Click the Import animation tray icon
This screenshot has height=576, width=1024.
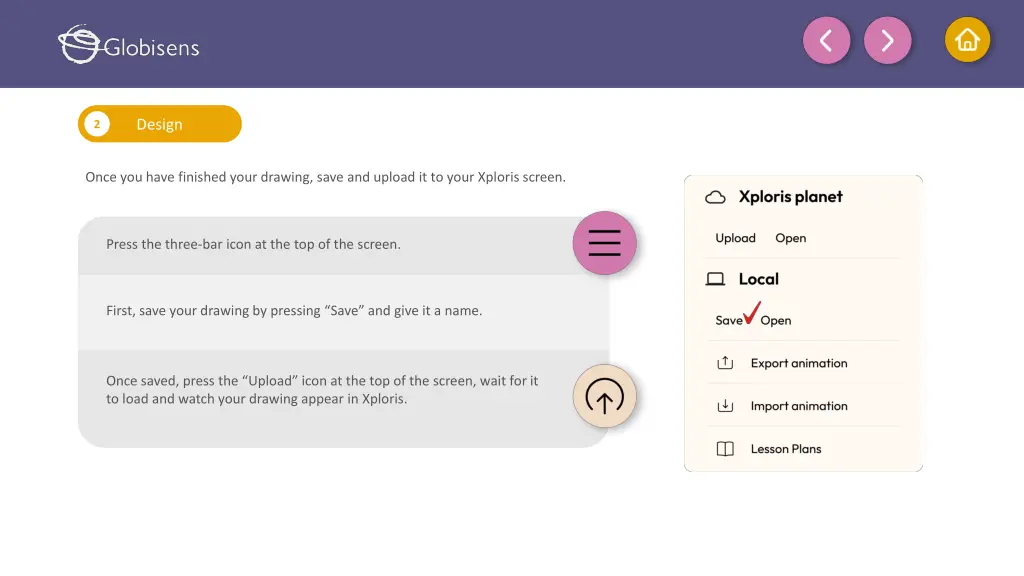pyautogui.click(x=725, y=406)
